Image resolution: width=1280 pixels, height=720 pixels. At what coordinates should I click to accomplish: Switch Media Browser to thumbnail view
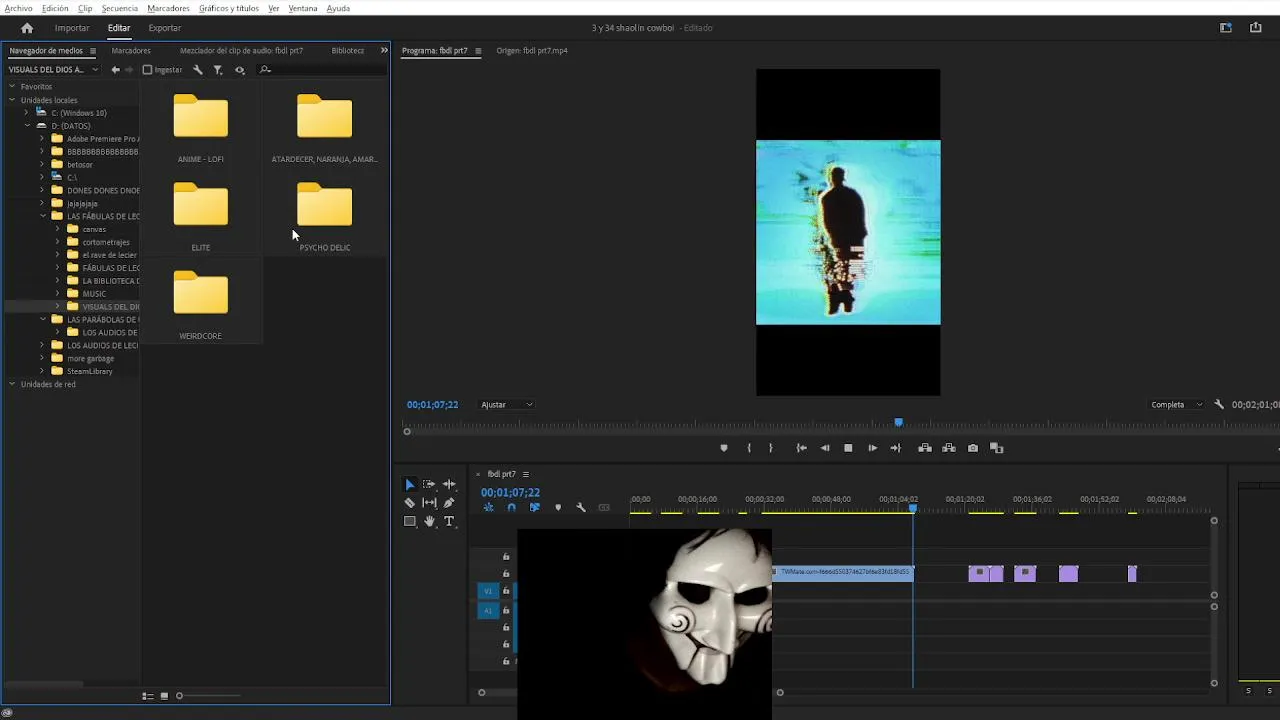tap(164, 696)
